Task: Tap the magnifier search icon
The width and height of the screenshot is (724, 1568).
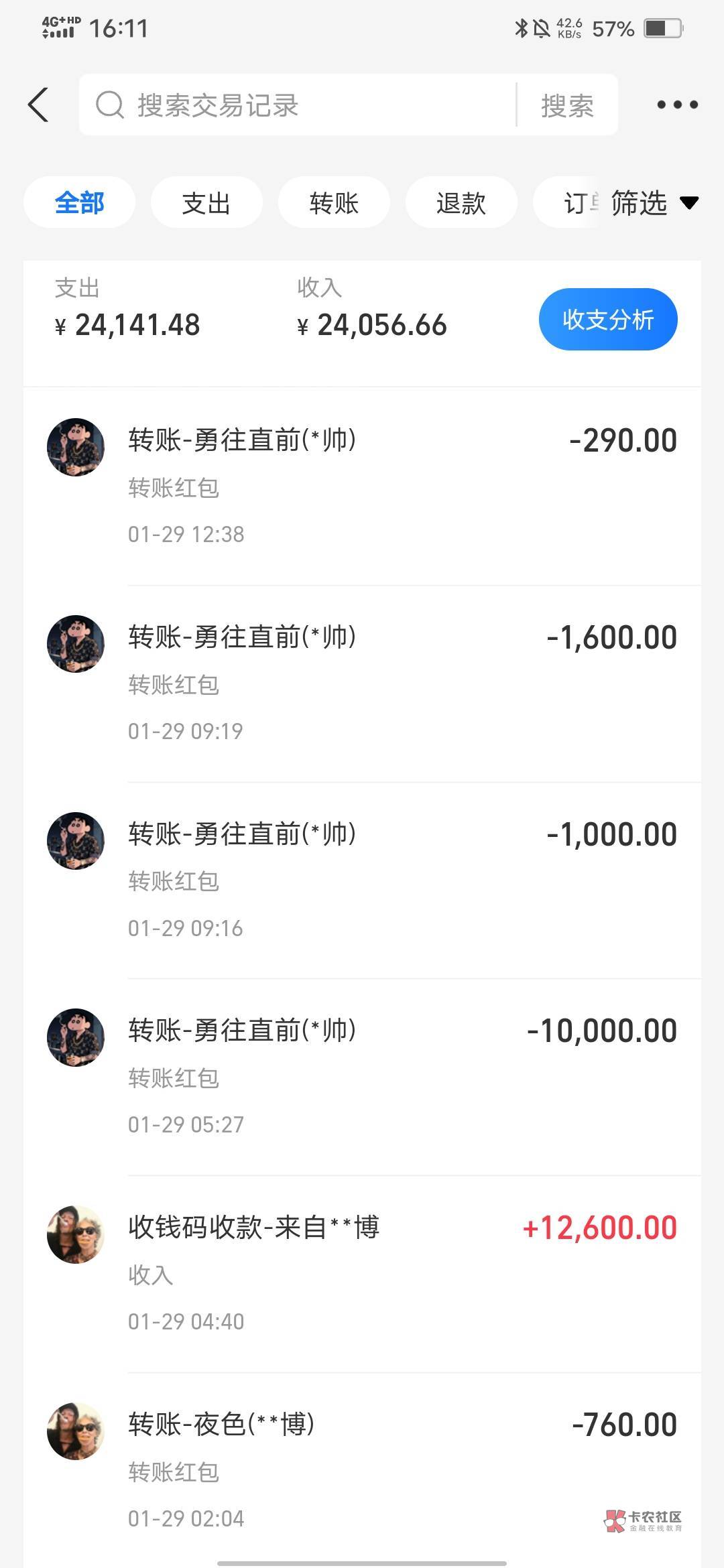Action: point(109,105)
